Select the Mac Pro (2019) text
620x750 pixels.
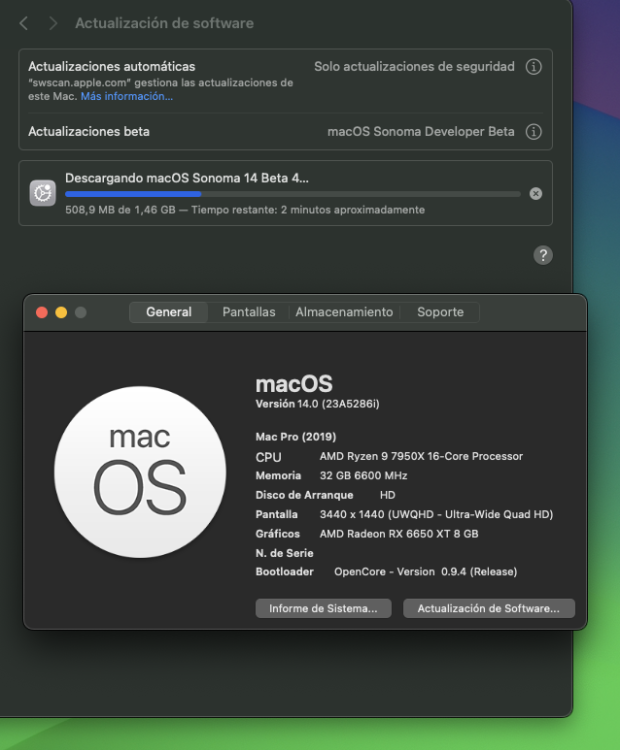coord(296,437)
